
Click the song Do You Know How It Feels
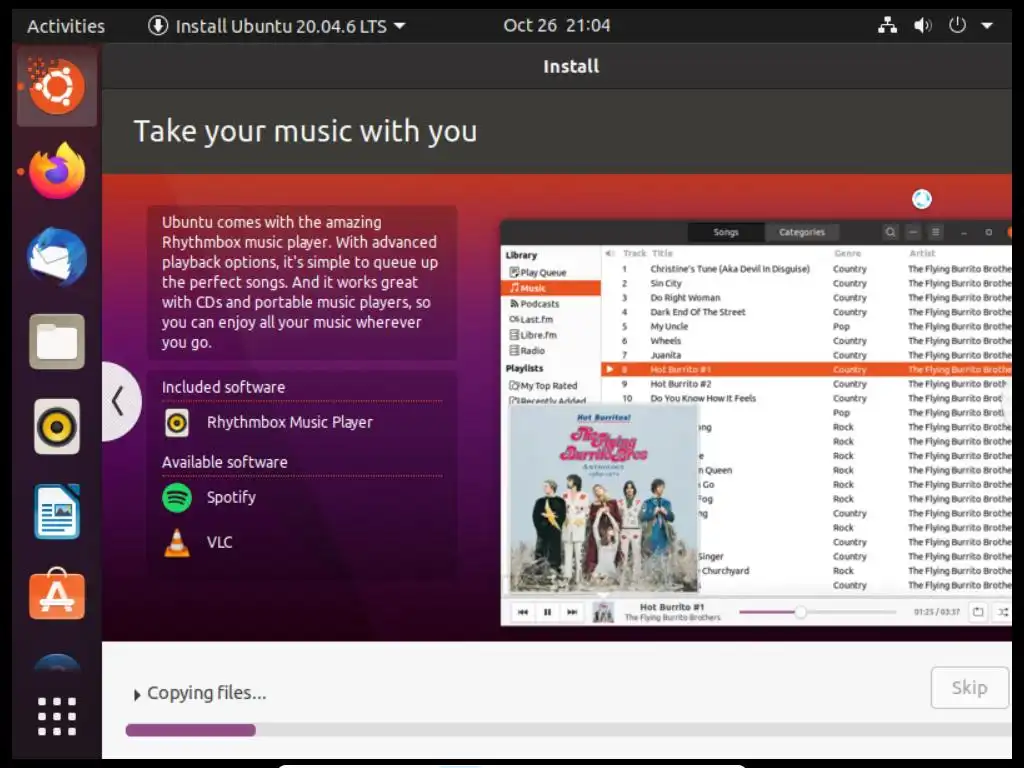tap(807, 398)
